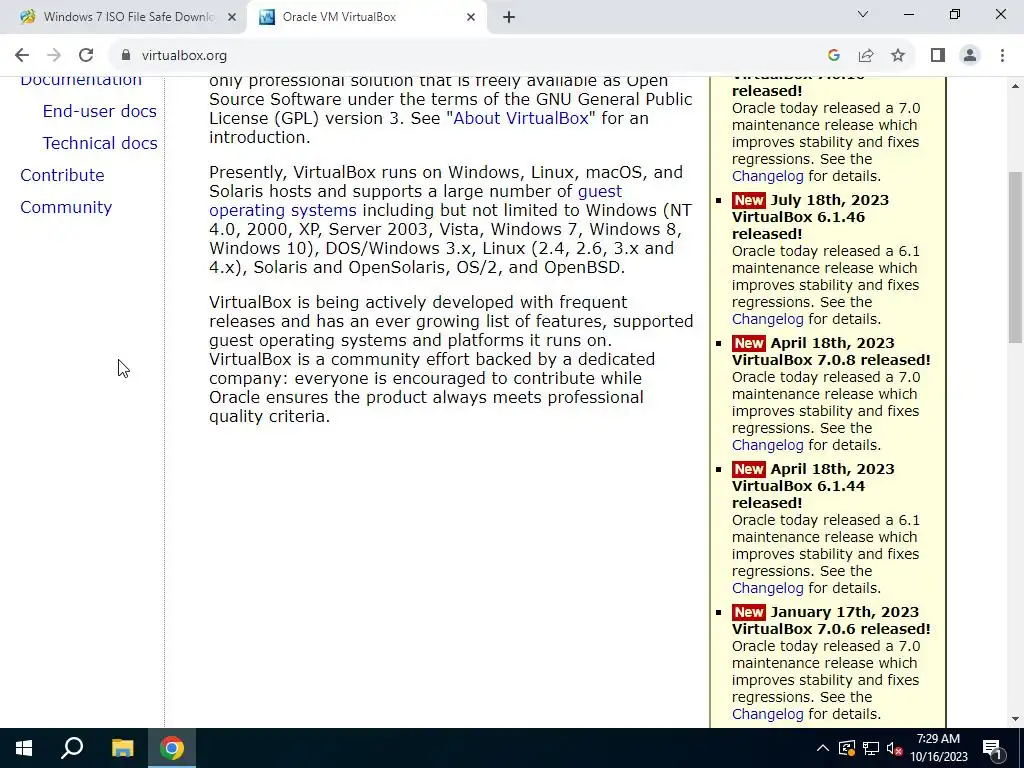Open File Explorer from the taskbar
Image resolution: width=1024 pixels, height=768 pixels.
click(122, 748)
